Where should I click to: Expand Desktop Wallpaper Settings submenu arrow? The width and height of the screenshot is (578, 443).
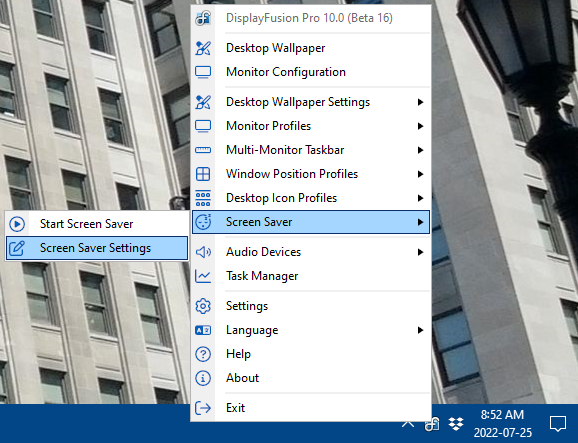(420, 102)
